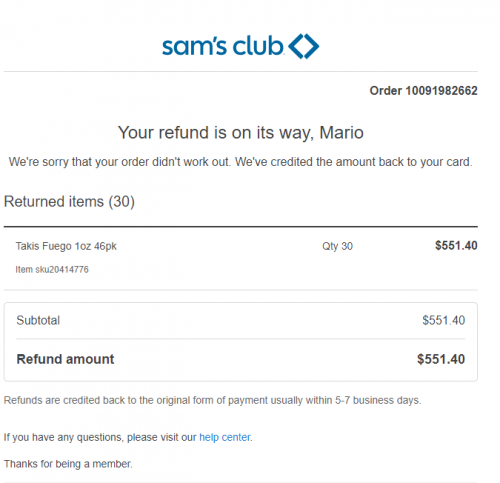Screen dimensions: 500x483
Task: Click the Takis Fuego 1oz 46pk item name
Action: (66, 246)
